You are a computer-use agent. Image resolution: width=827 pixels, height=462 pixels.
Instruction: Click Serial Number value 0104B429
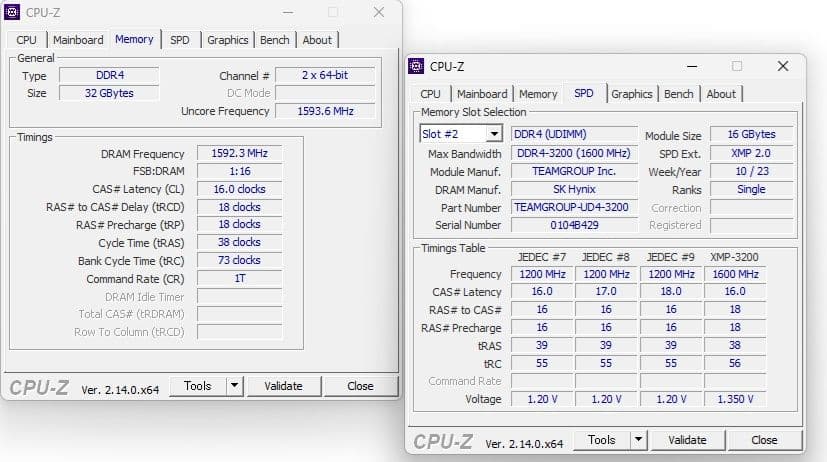point(574,225)
